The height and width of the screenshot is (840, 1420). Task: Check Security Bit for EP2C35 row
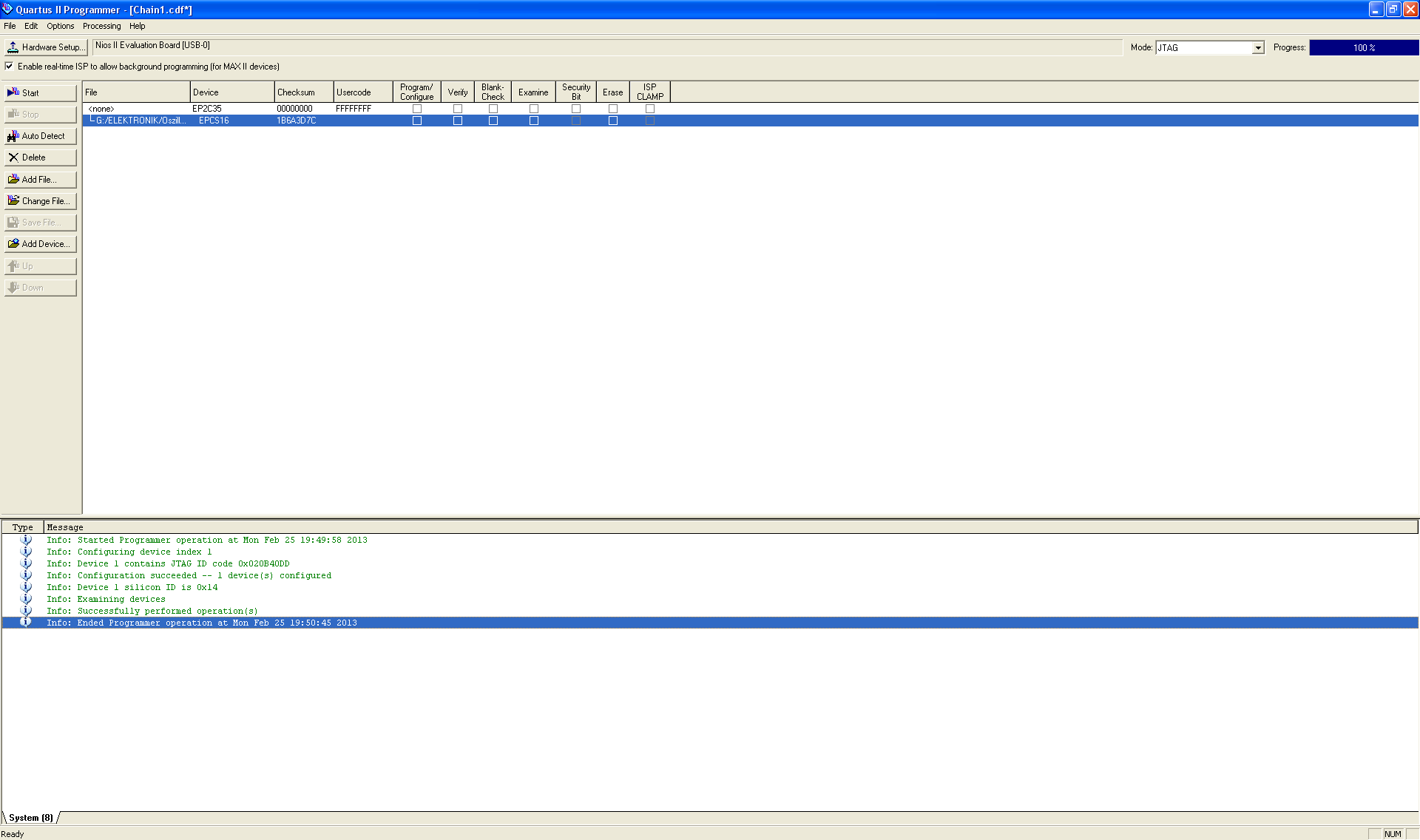coord(576,109)
